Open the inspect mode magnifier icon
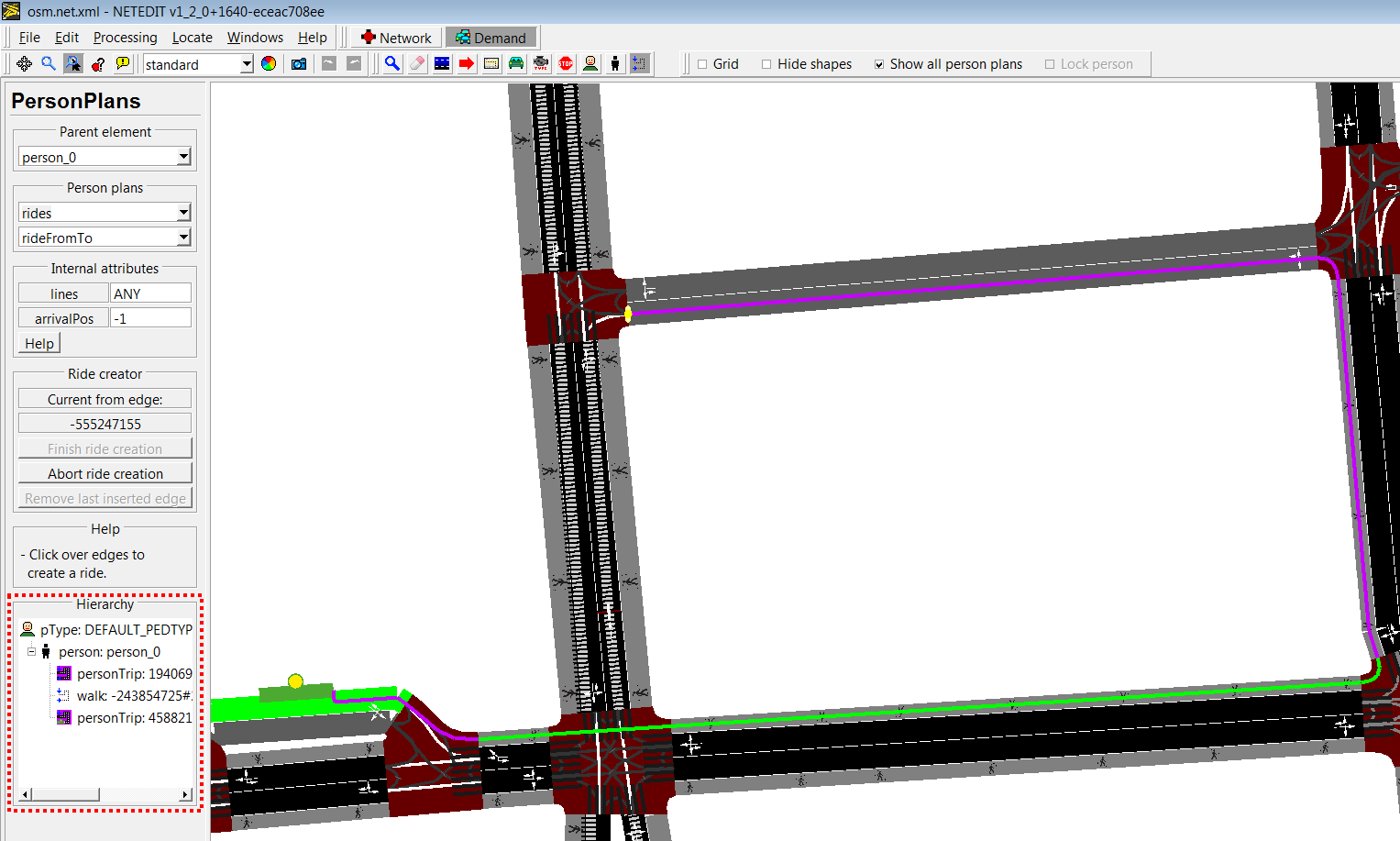Image resolution: width=1400 pixels, height=841 pixels. [x=392, y=63]
